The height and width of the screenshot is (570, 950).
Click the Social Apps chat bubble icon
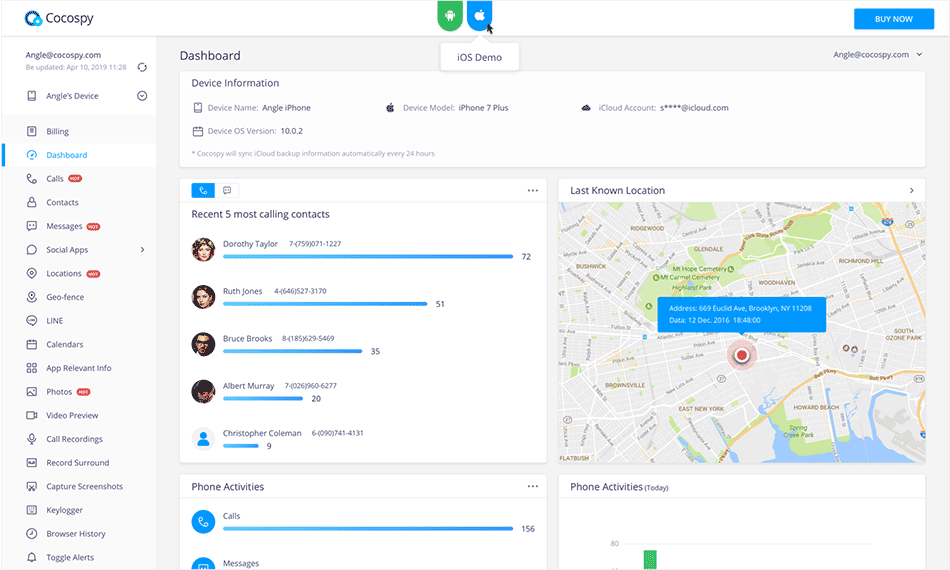coord(32,250)
